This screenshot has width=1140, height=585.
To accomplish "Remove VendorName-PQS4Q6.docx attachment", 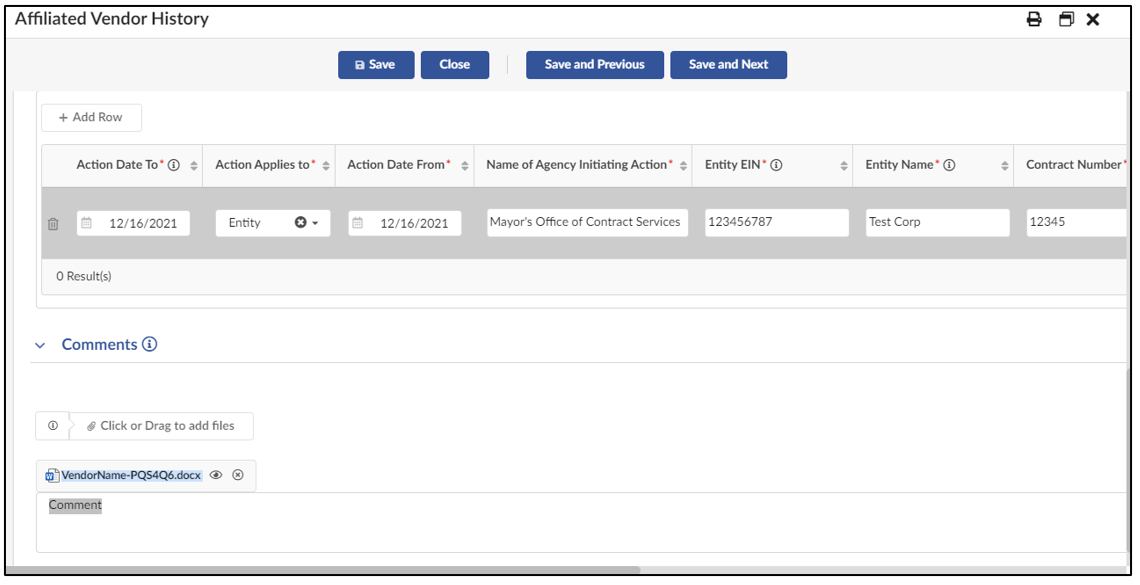I will pos(238,476).
